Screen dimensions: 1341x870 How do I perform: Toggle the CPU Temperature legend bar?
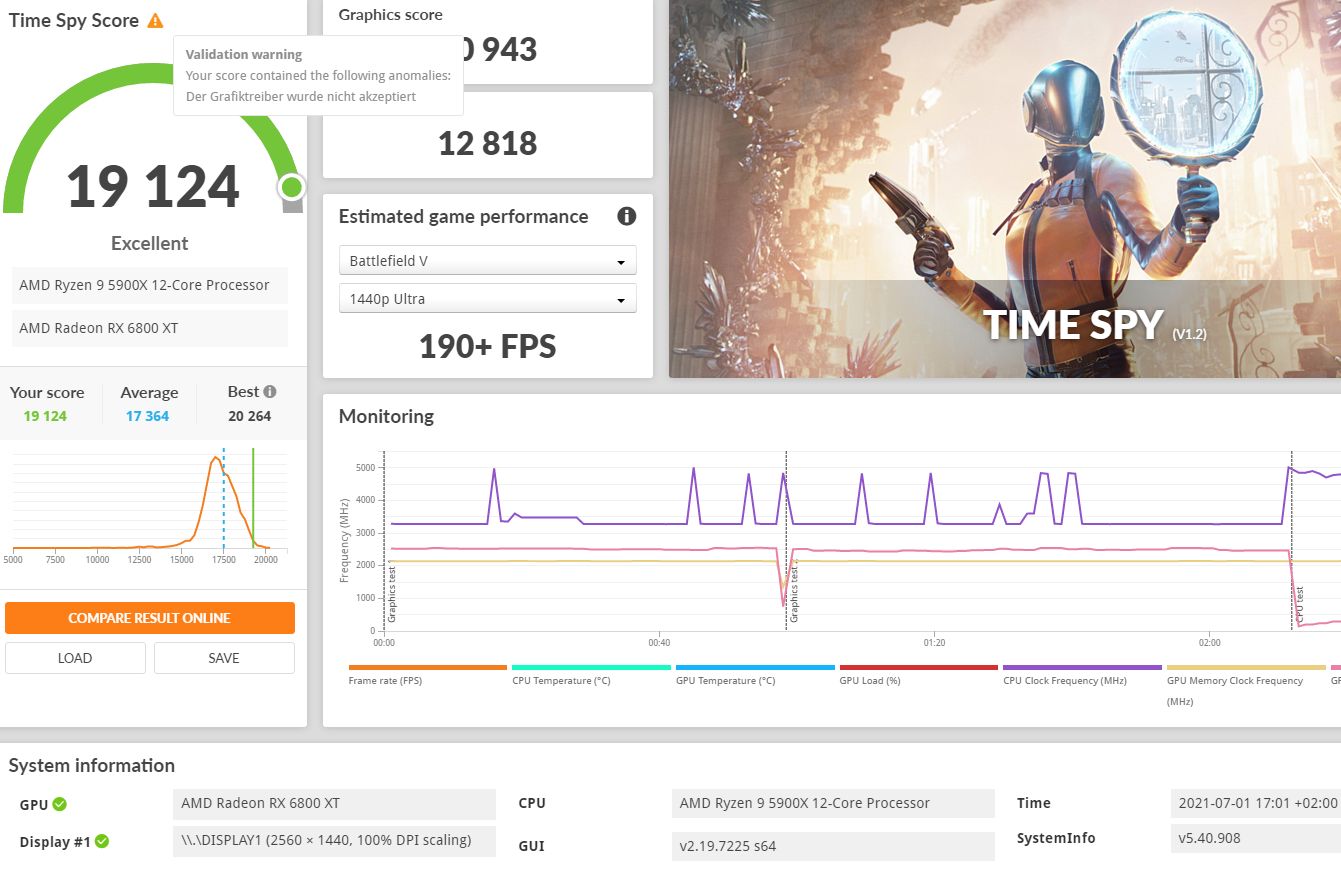click(x=591, y=667)
